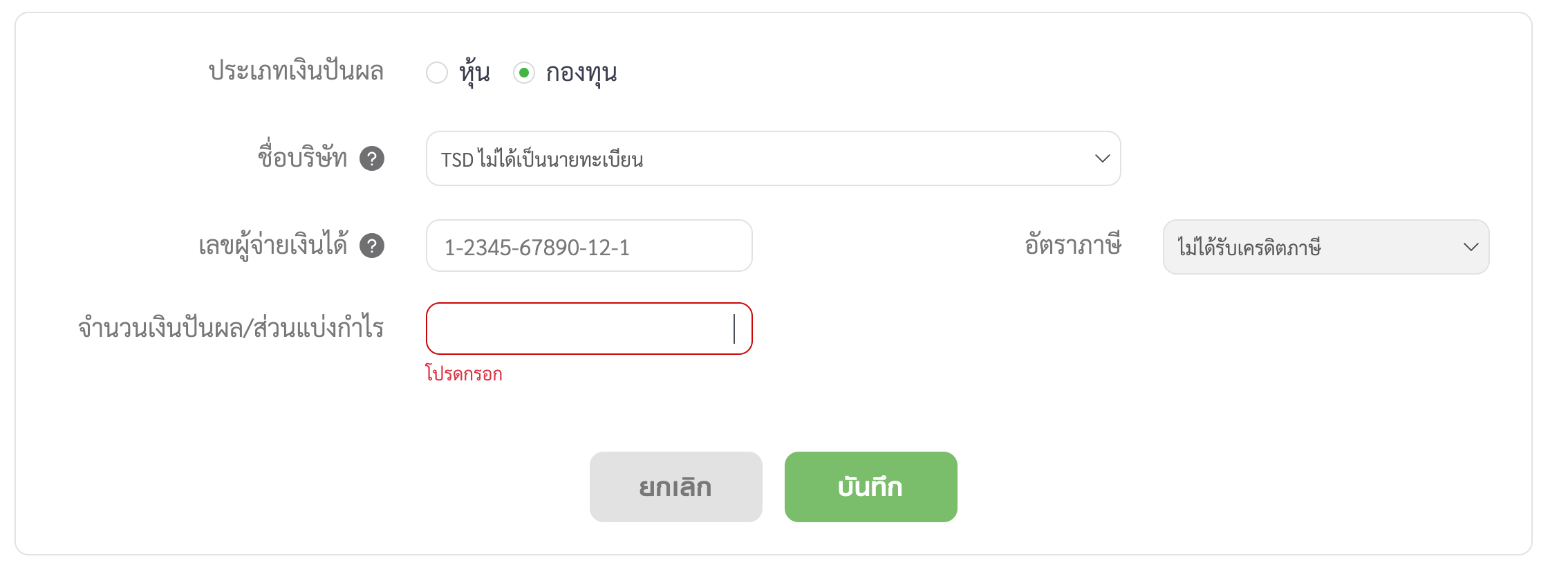This screenshot has width=1568, height=581.
Task: Open the อัตราภาษี tax rate dropdown
Action: [x=1326, y=247]
